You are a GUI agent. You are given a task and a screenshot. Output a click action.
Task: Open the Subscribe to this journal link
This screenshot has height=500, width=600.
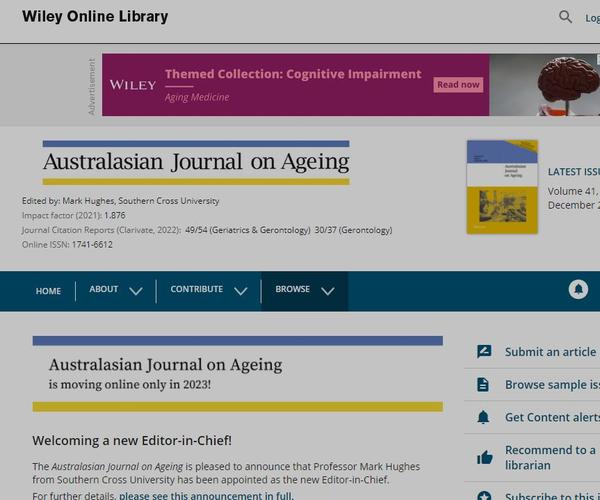pyautogui.click(x=552, y=496)
